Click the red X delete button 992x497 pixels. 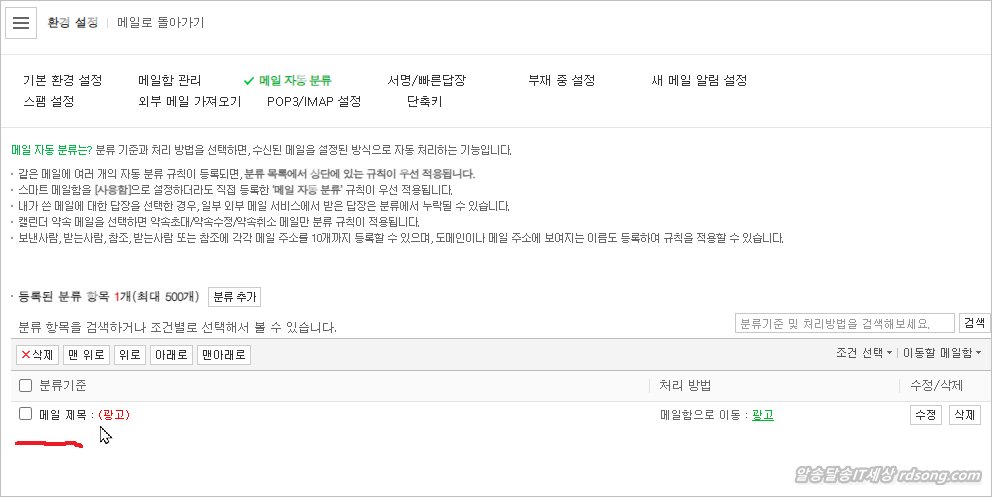pos(38,355)
